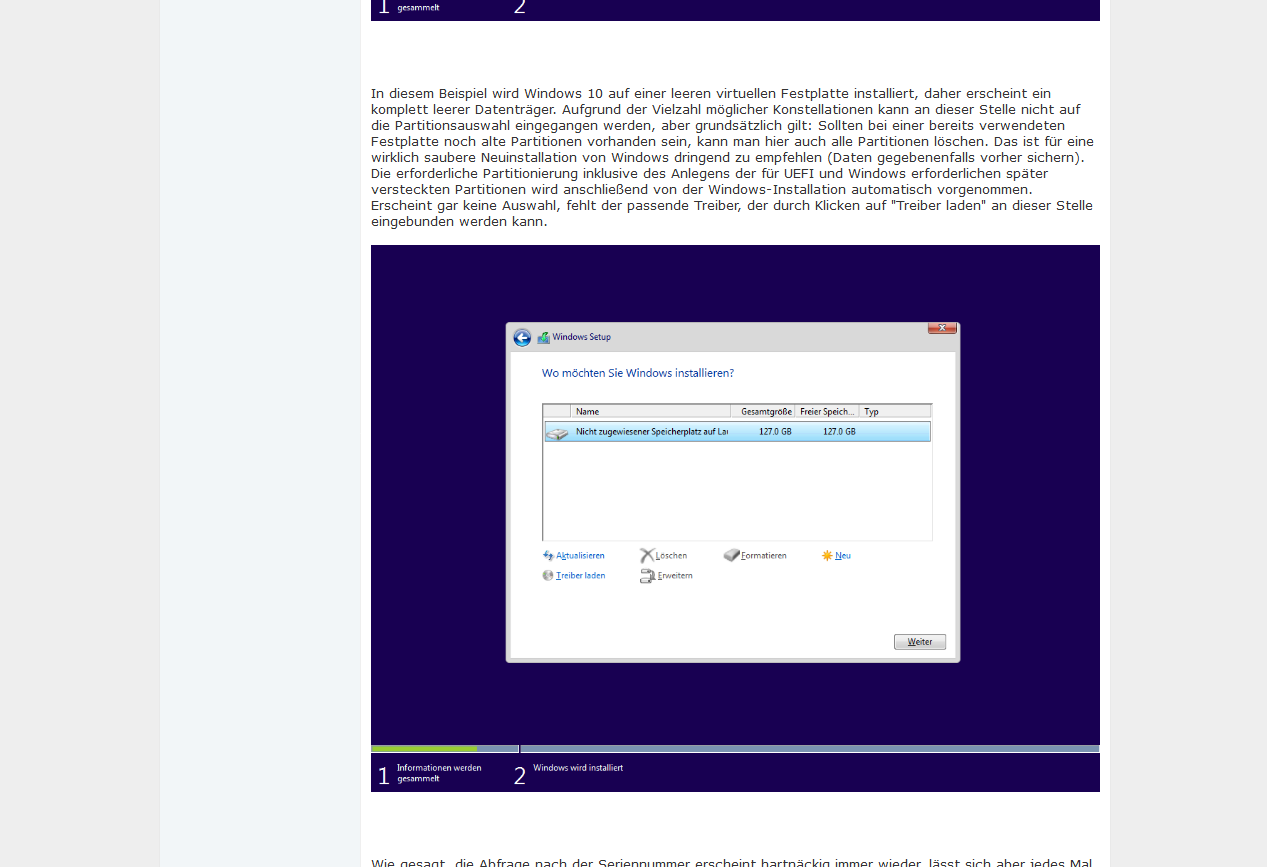Click the drive icon in the disk row

click(557, 433)
